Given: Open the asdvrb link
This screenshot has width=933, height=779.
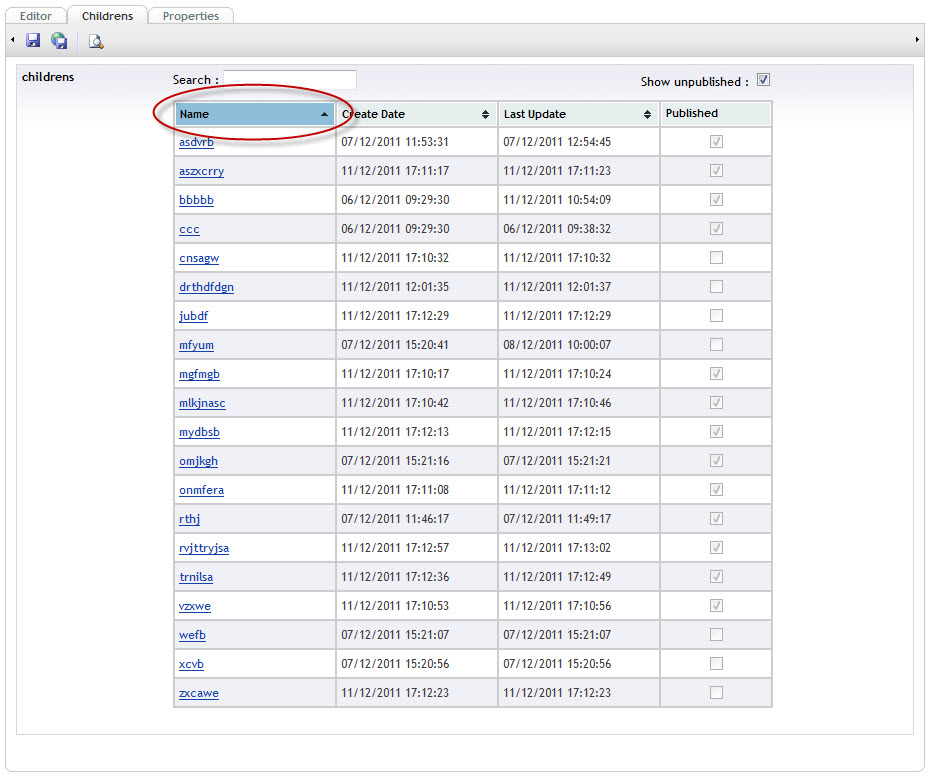Looking at the screenshot, I should [x=196, y=142].
